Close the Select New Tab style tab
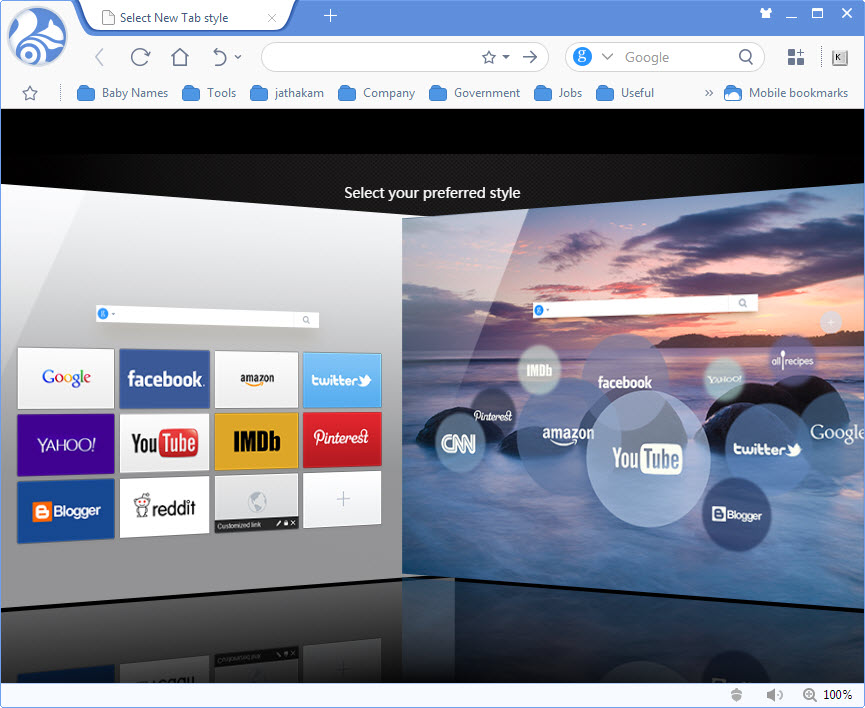865x708 pixels. tap(271, 18)
